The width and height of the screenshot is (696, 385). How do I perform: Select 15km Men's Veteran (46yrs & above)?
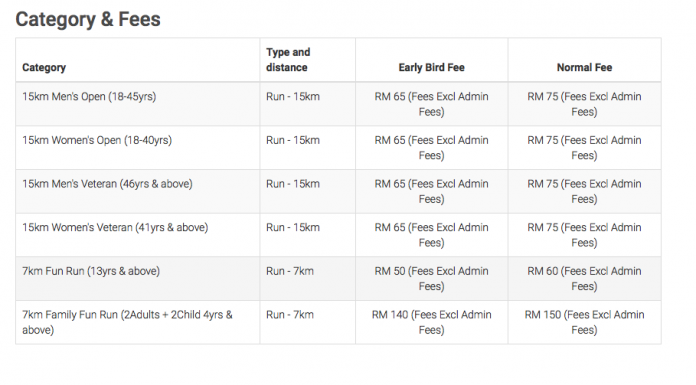[x=107, y=184]
